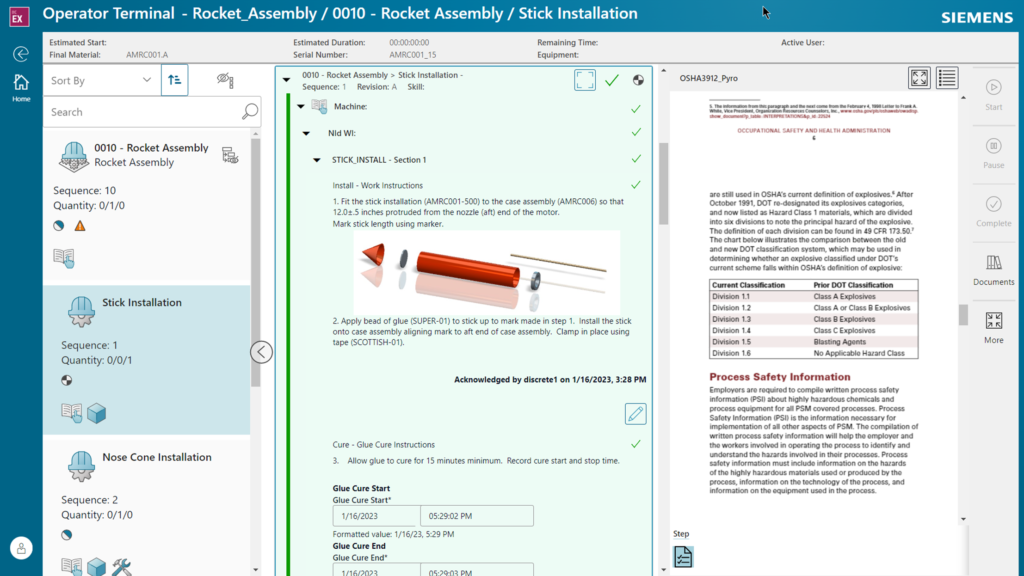Click the Step checklist document icon
Image resolution: width=1024 pixels, height=576 pixels.
pos(683,557)
